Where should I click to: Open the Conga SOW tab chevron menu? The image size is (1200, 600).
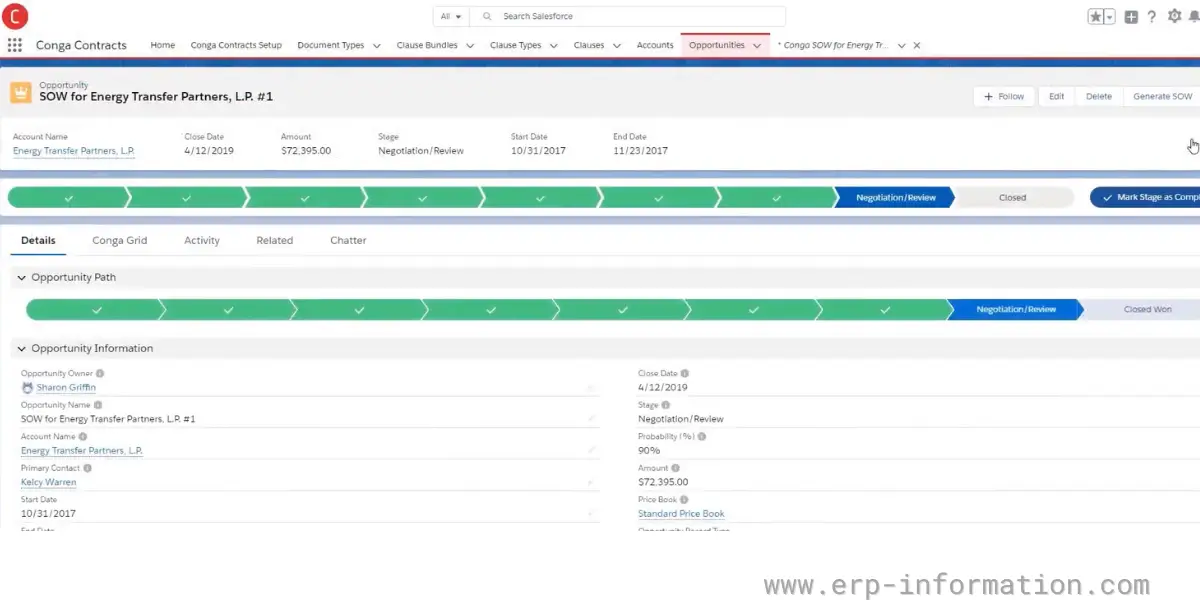click(x=901, y=46)
